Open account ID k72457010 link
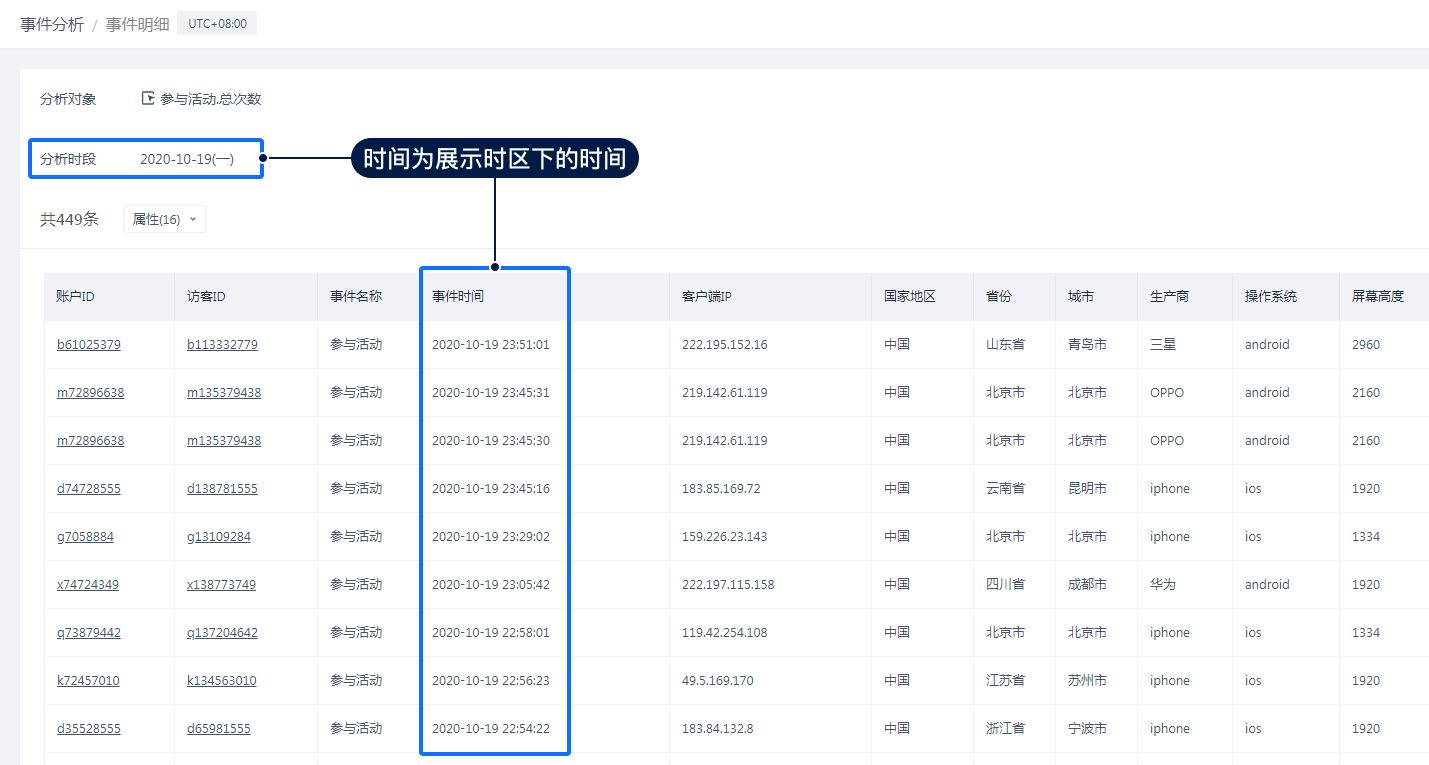 (88, 681)
